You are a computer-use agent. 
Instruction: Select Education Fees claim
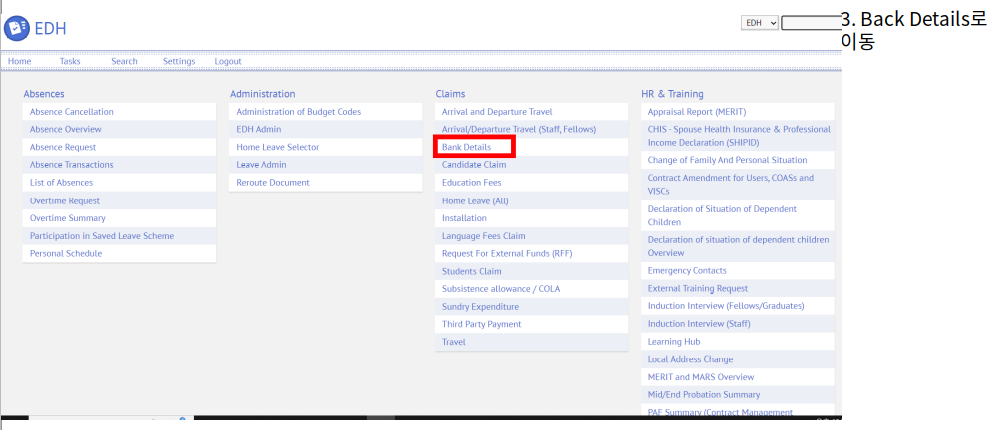coord(472,183)
